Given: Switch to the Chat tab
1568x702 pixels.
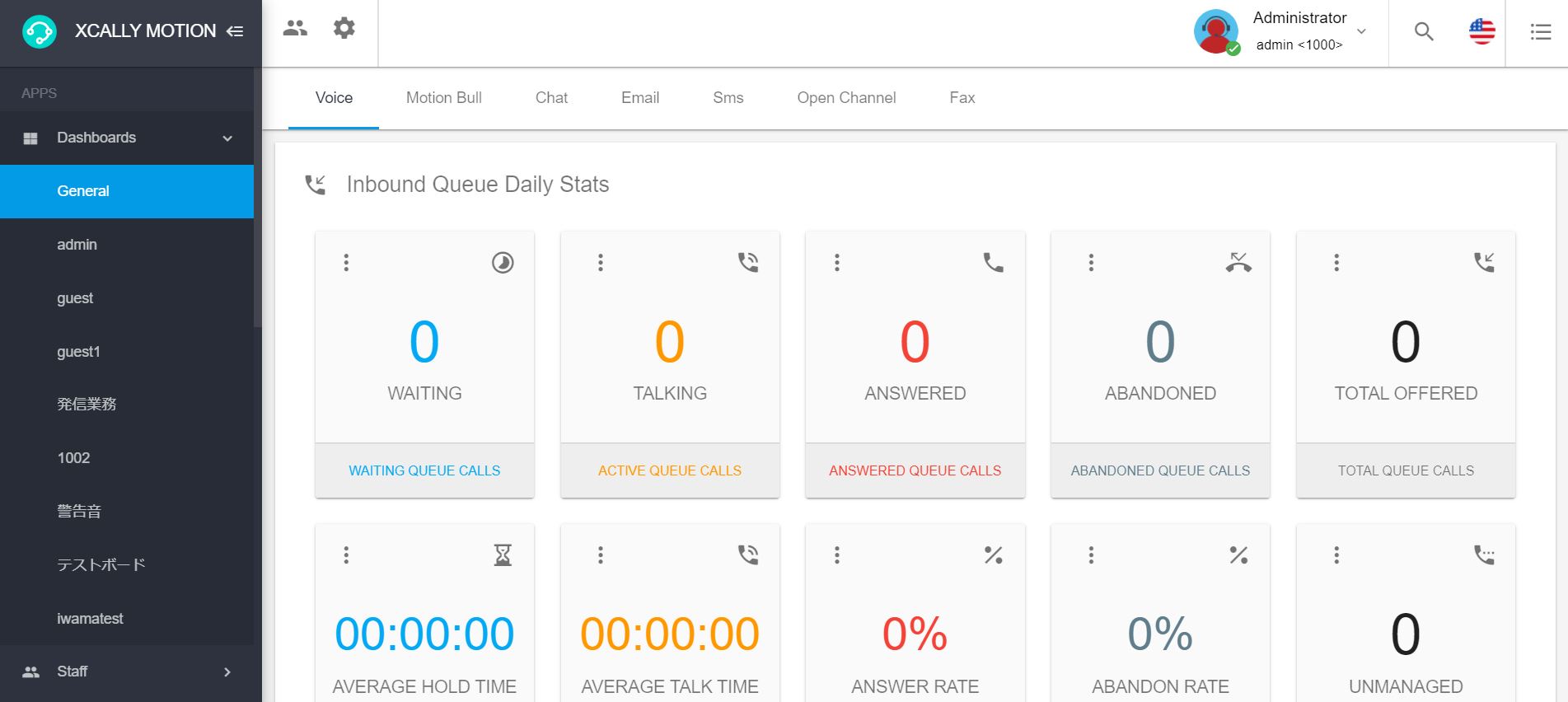Looking at the screenshot, I should point(551,98).
